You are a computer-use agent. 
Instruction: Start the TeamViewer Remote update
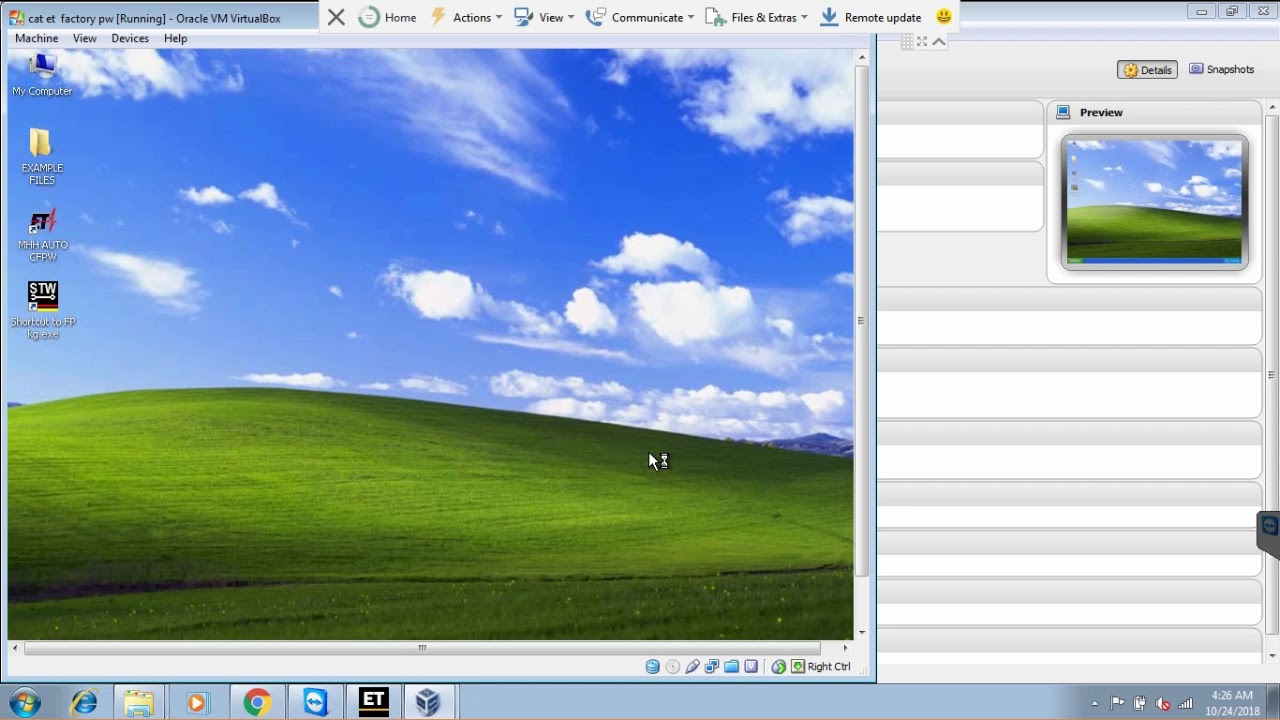coord(870,17)
